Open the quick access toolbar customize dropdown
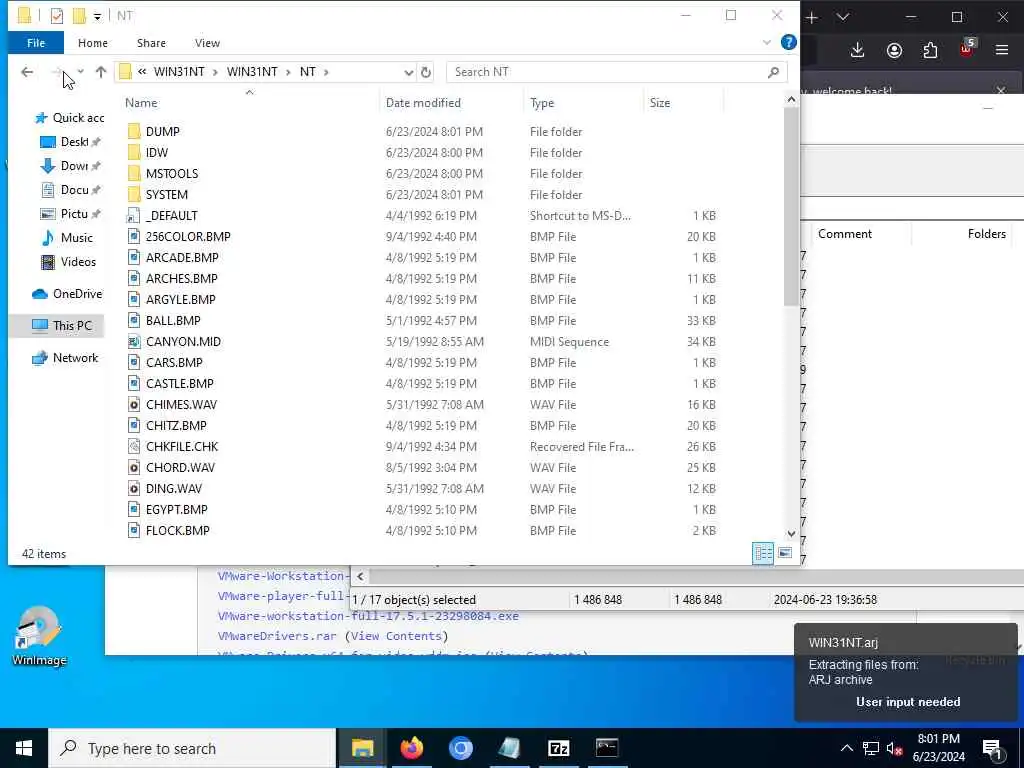1024x768 pixels. [97, 16]
